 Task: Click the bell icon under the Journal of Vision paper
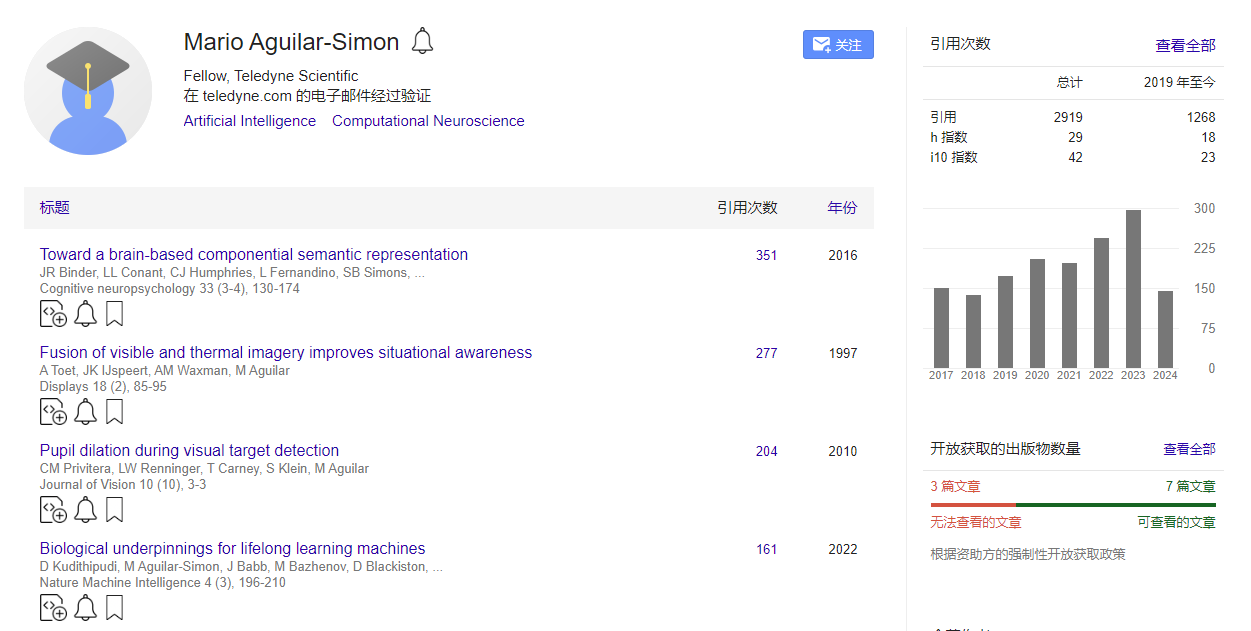click(86, 510)
